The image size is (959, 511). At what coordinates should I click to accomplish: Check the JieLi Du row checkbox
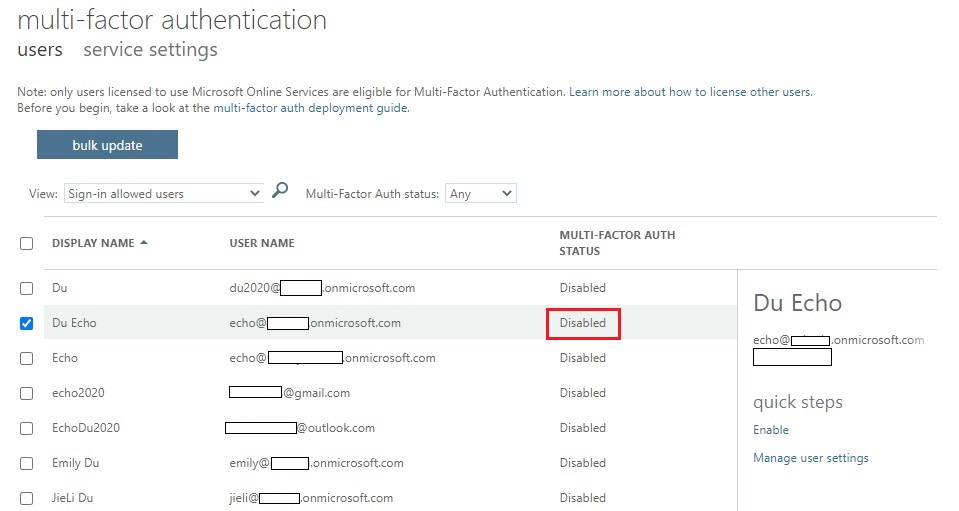26,498
